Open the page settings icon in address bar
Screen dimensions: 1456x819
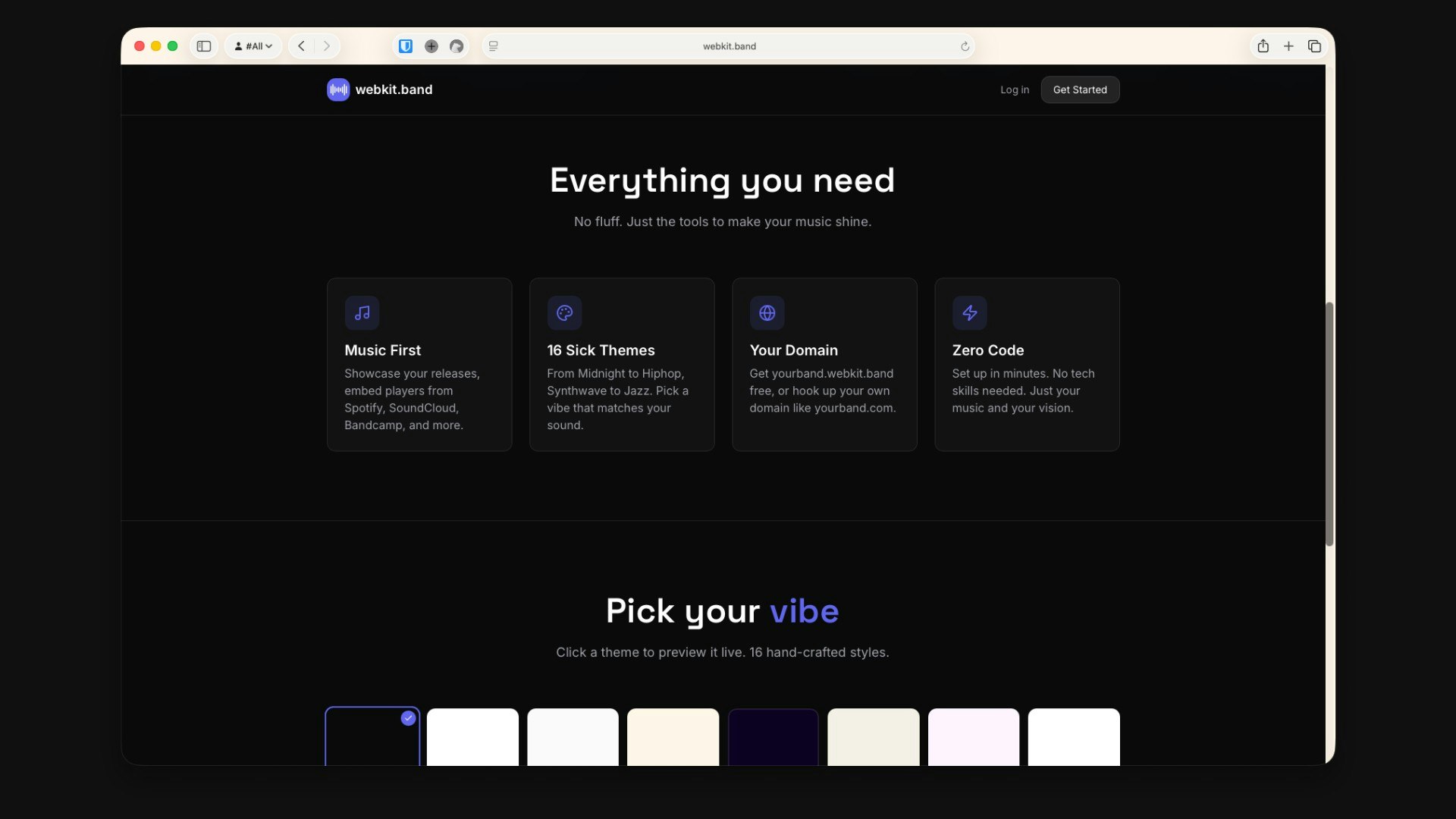(494, 46)
